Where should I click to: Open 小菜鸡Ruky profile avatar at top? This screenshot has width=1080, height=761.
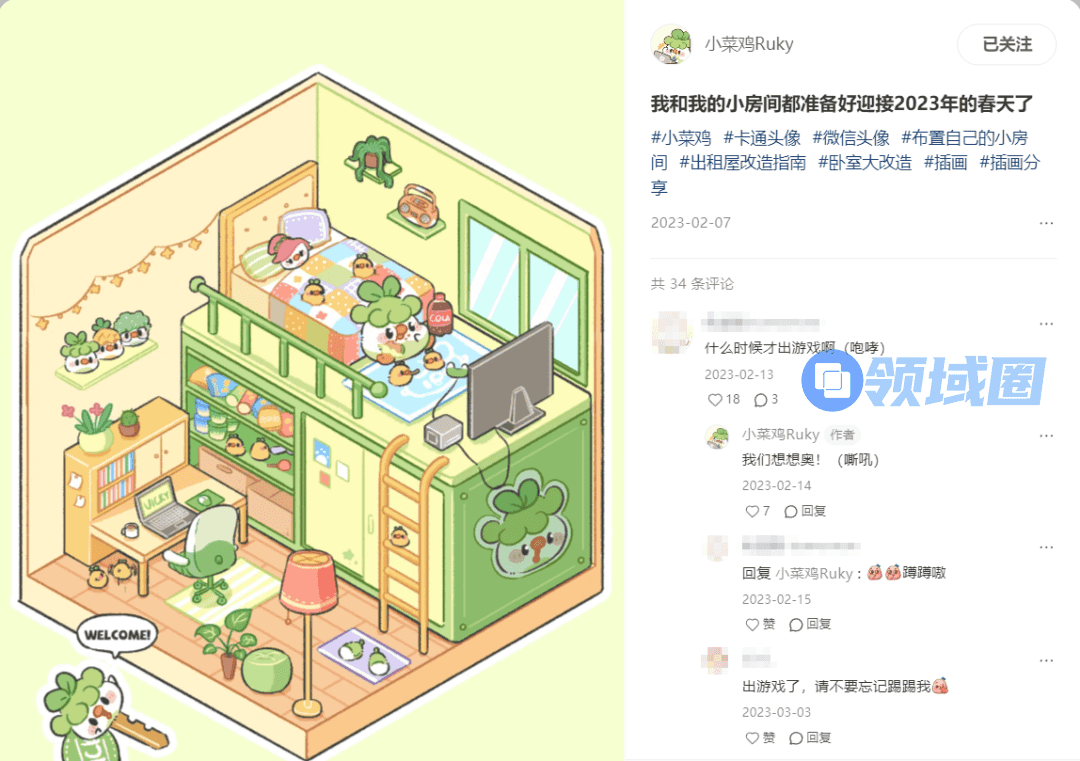[x=672, y=45]
